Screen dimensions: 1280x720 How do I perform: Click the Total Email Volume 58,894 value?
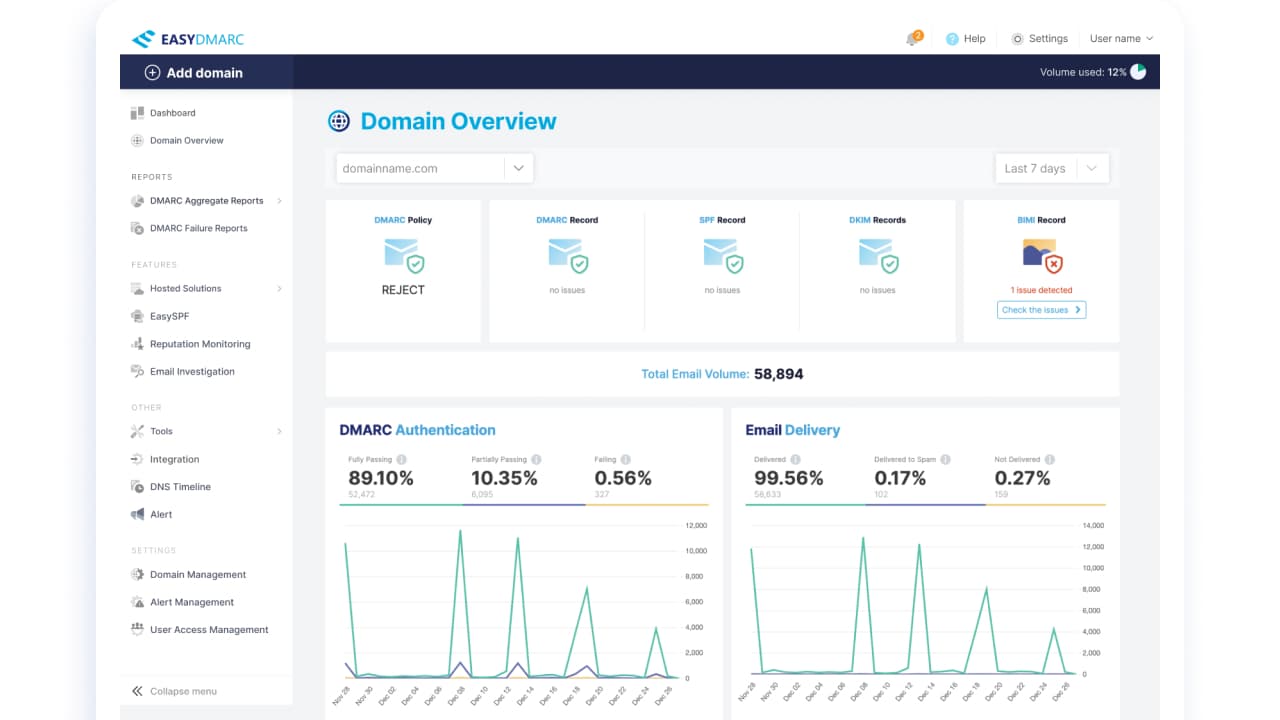coord(778,374)
